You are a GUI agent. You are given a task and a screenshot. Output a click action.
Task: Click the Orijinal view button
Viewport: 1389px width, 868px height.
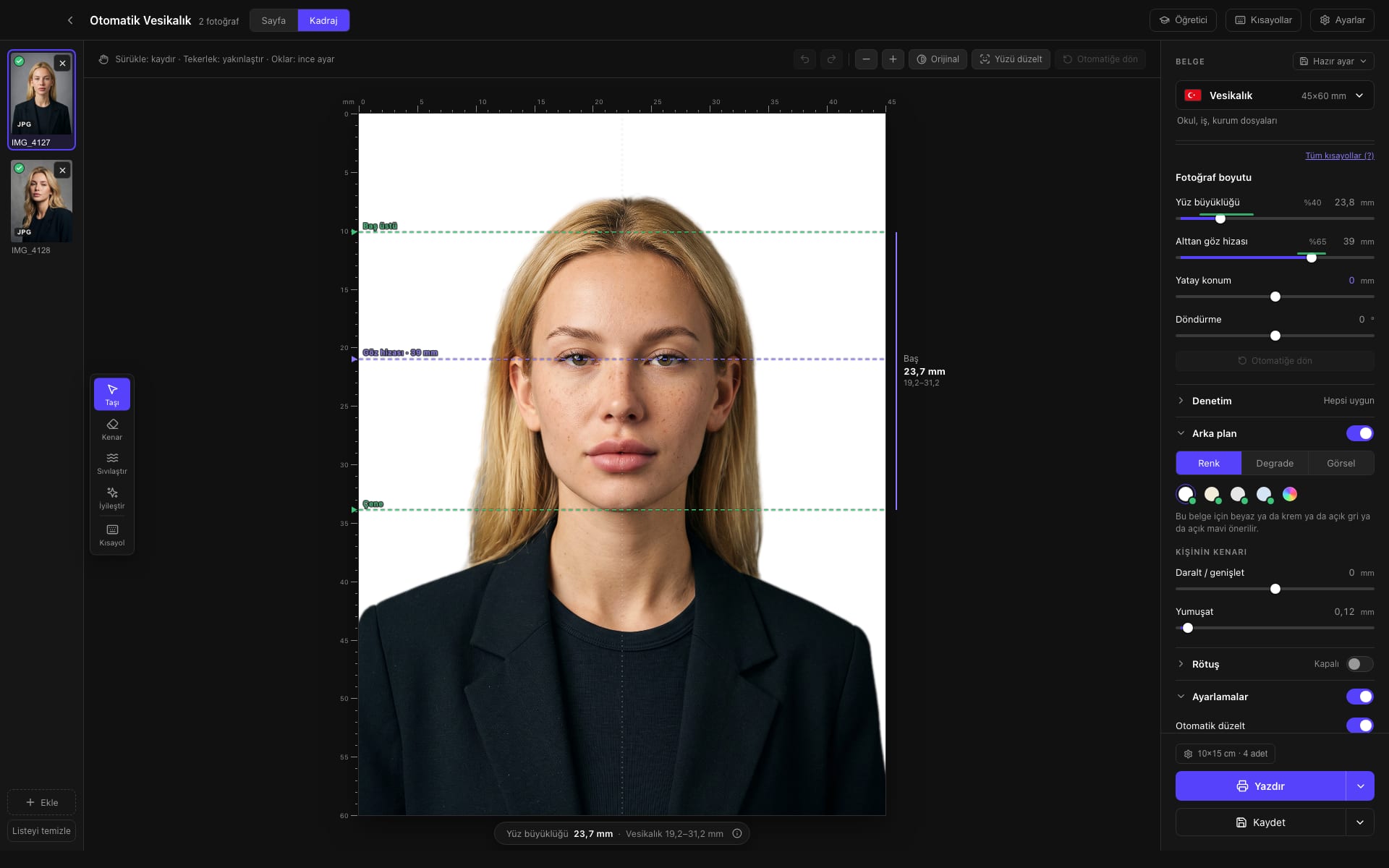tap(938, 59)
